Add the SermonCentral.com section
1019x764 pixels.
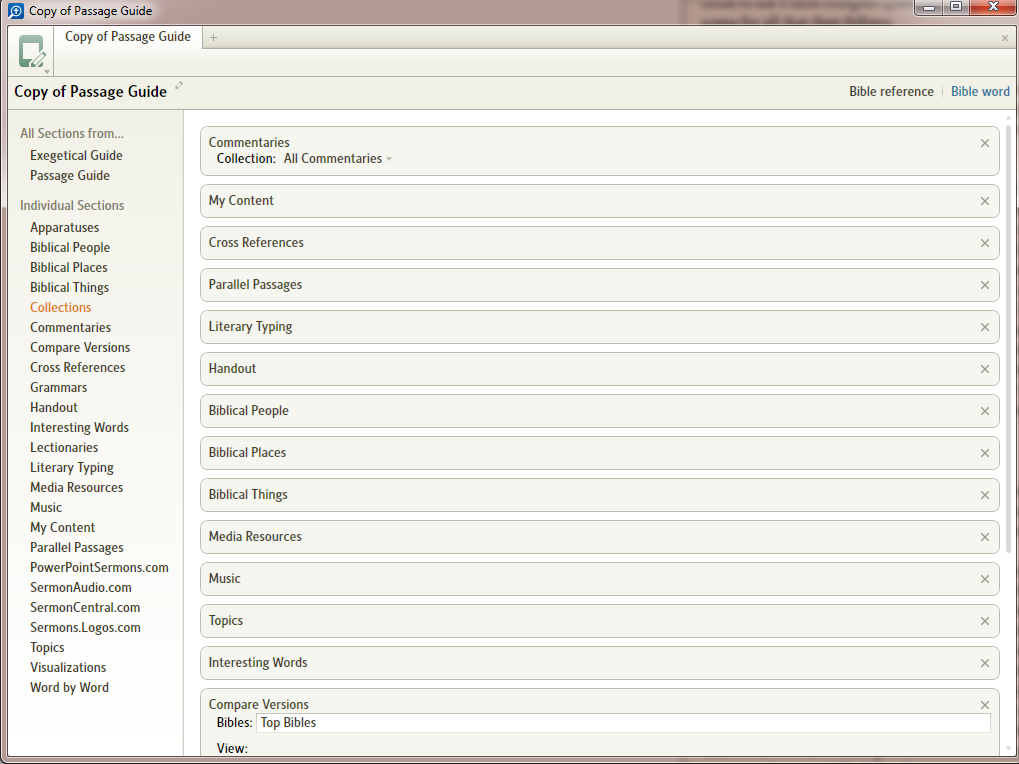[85, 607]
